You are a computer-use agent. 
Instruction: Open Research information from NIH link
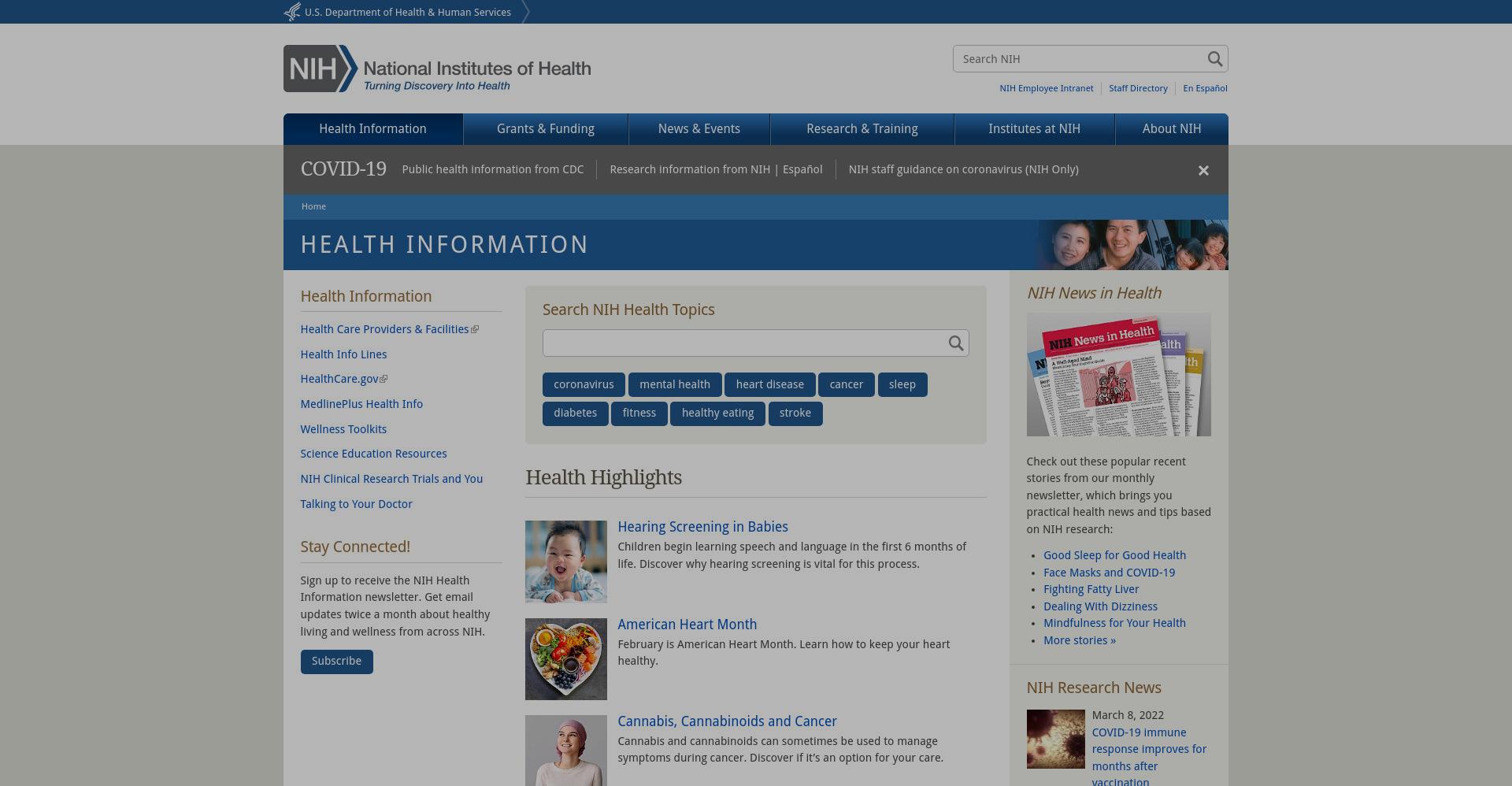coord(690,169)
